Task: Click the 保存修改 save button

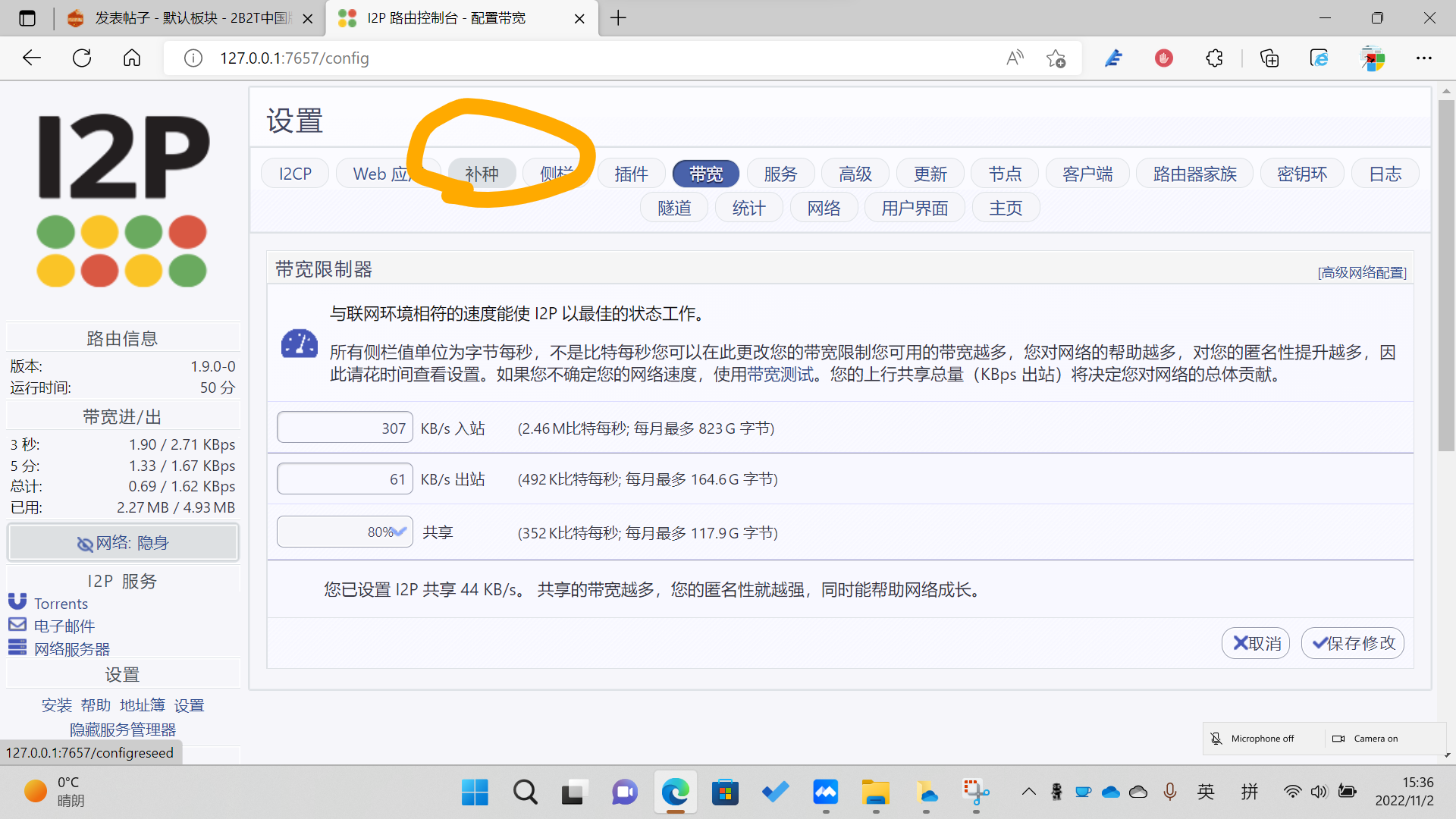Action: (x=1353, y=643)
